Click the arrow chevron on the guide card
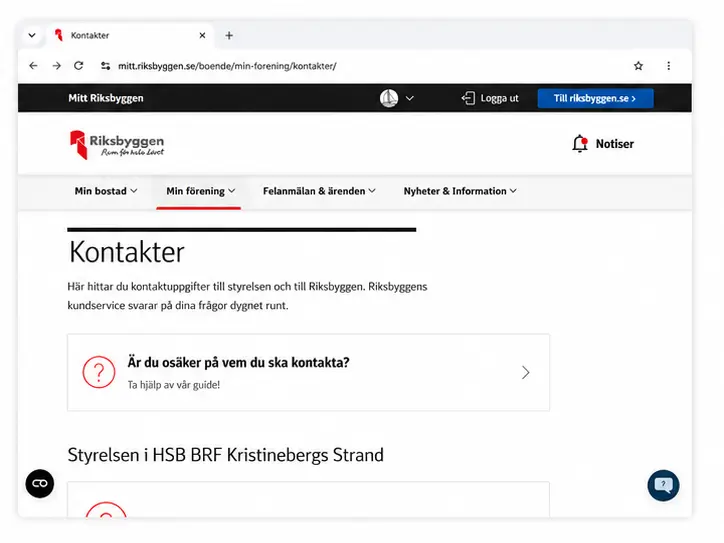 coord(525,373)
